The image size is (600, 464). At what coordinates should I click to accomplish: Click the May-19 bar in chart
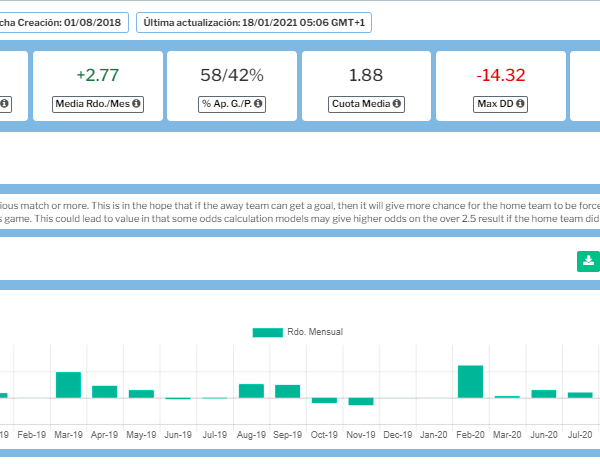(141, 394)
